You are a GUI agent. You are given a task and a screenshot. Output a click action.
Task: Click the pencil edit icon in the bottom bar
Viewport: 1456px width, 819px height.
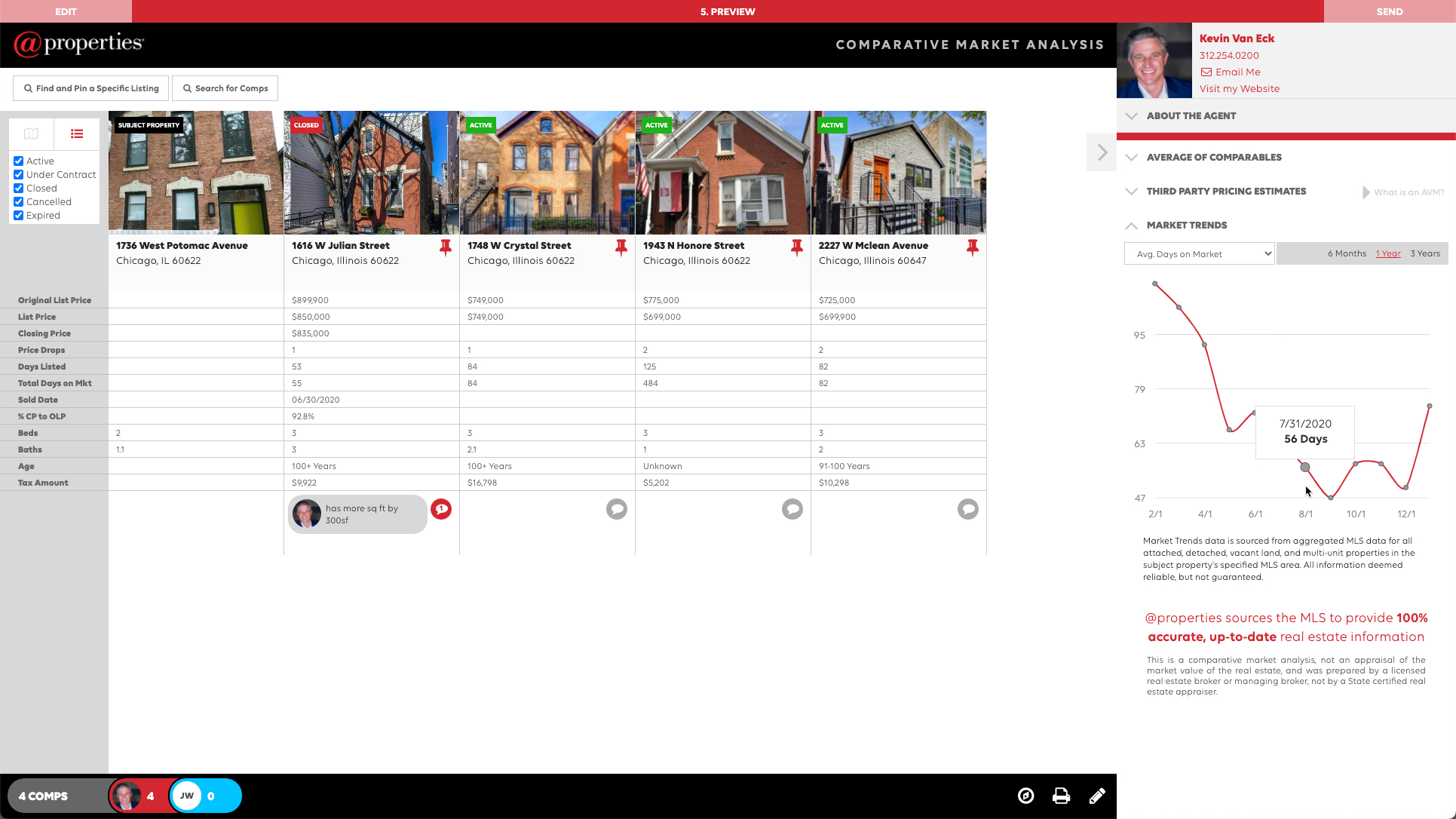tap(1097, 796)
